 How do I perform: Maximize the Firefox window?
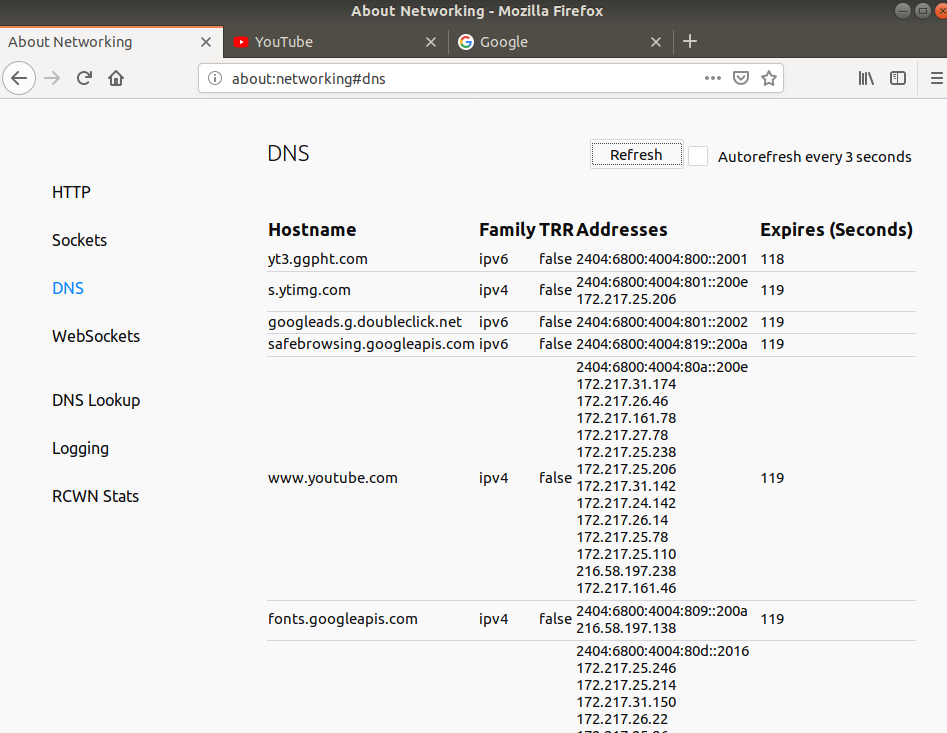pos(923,11)
